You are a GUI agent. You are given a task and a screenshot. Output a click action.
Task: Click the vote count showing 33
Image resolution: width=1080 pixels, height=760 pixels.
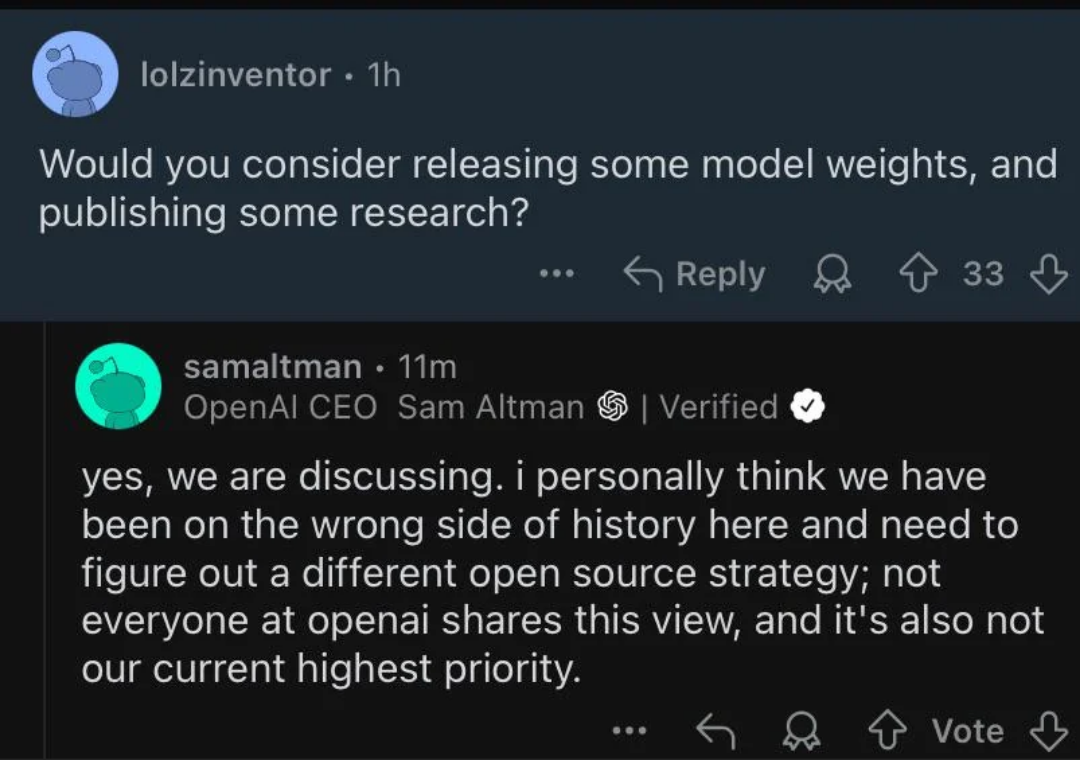985,273
